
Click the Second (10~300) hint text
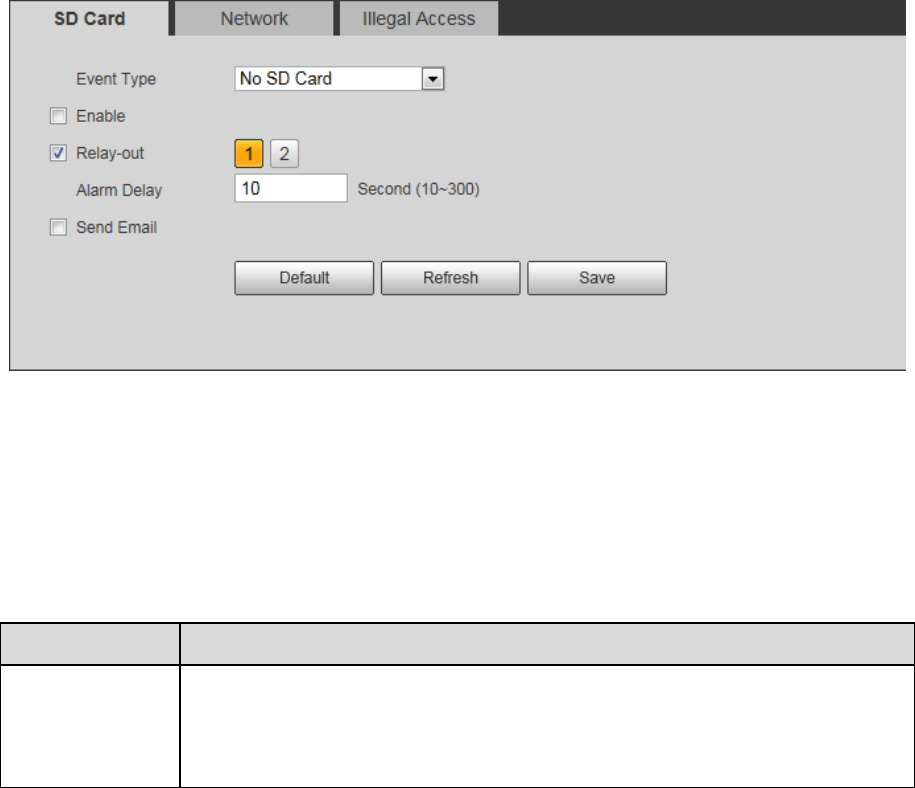point(418,189)
